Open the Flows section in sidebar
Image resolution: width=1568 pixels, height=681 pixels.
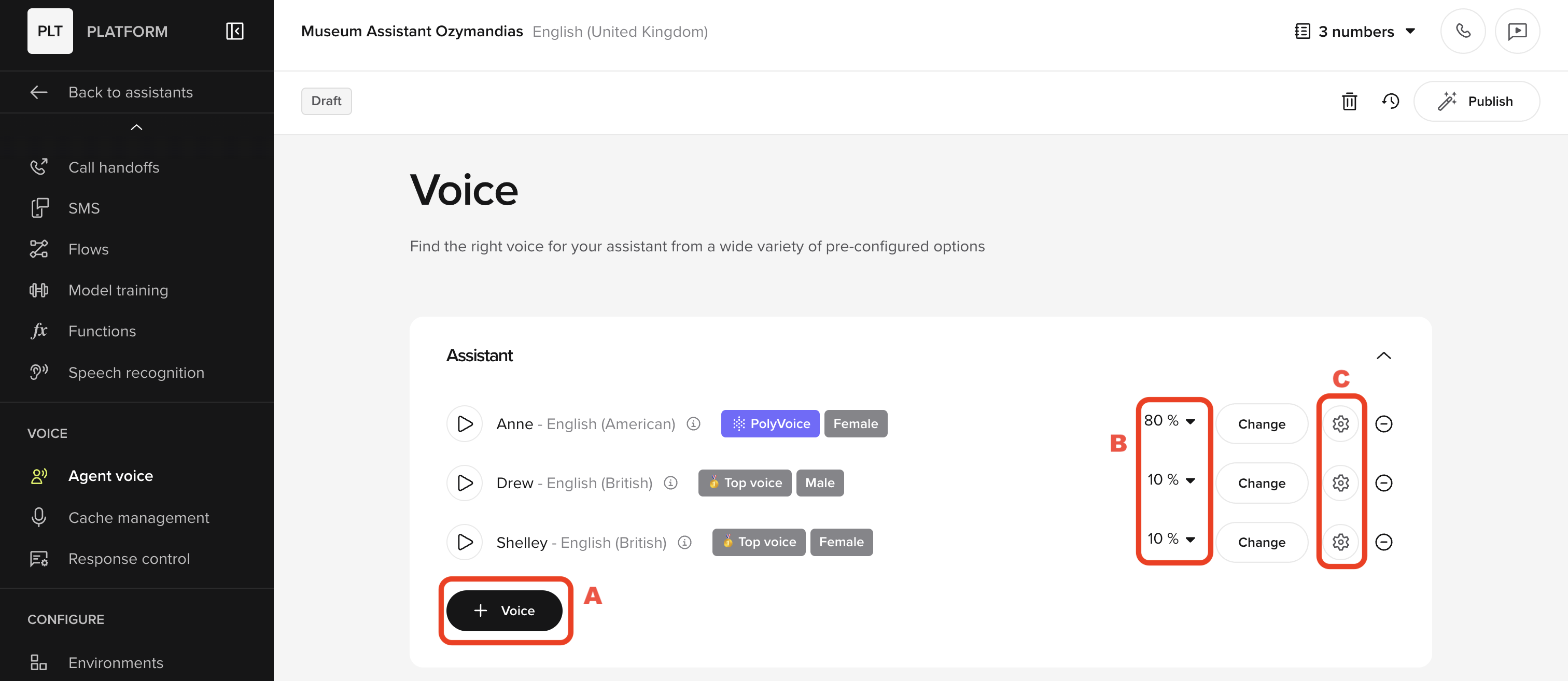click(88, 249)
